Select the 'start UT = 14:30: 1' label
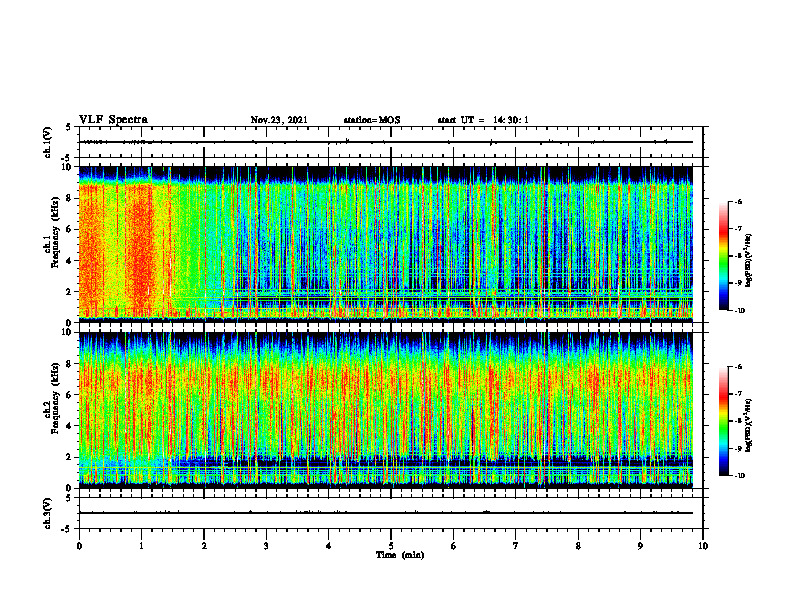Screen dimensions: 792x612 tap(483, 120)
